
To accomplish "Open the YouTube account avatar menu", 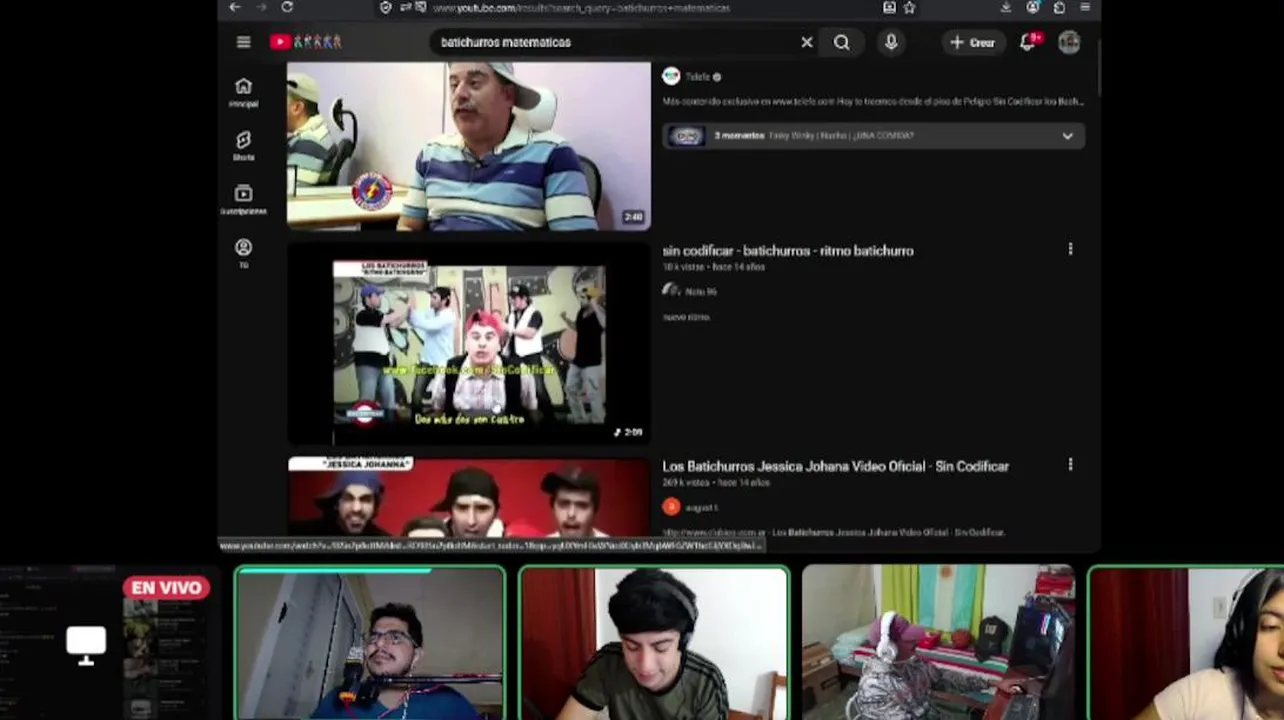I will pyautogui.click(x=1069, y=42).
